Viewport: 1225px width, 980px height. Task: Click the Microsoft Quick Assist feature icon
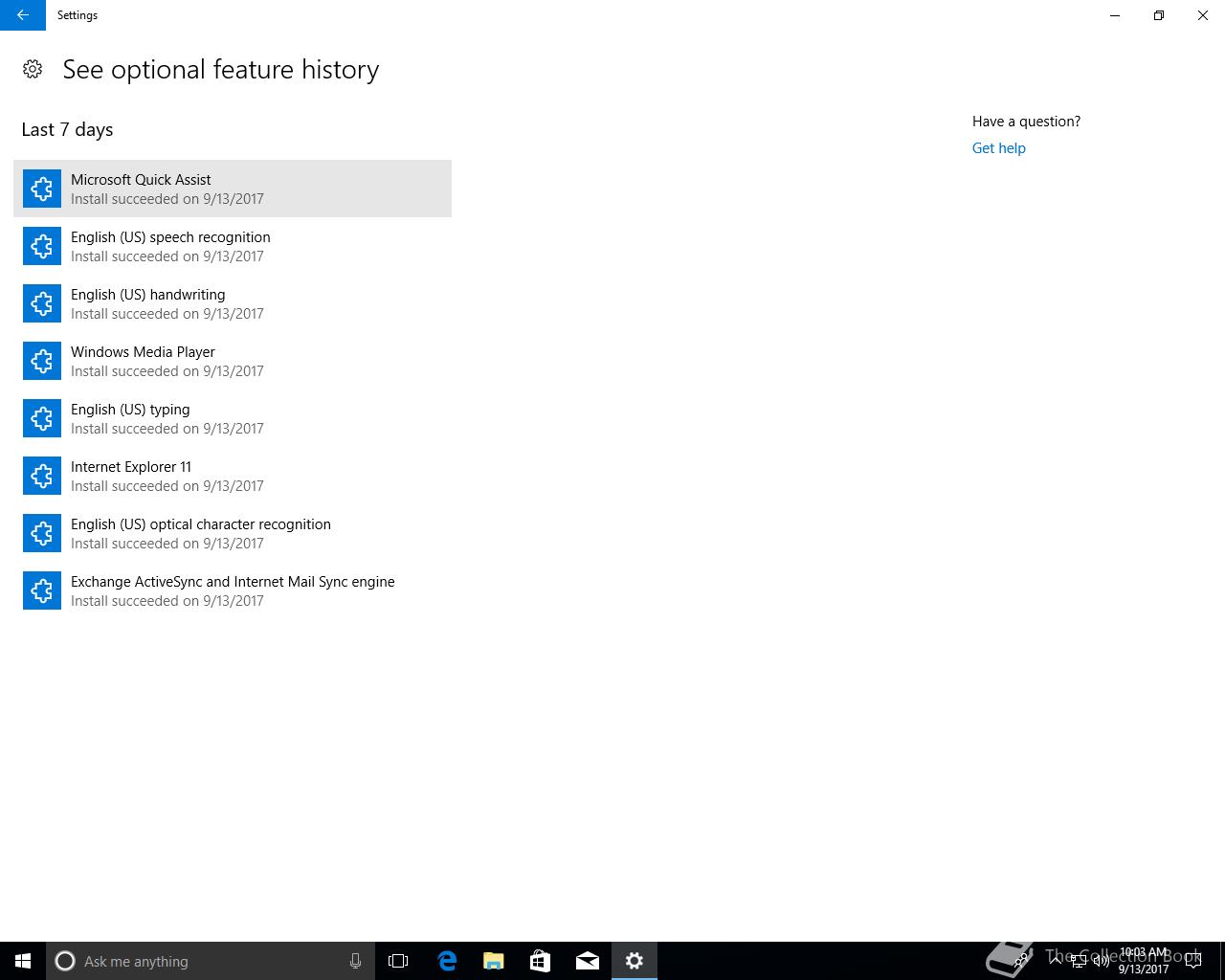click(x=42, y=189)
